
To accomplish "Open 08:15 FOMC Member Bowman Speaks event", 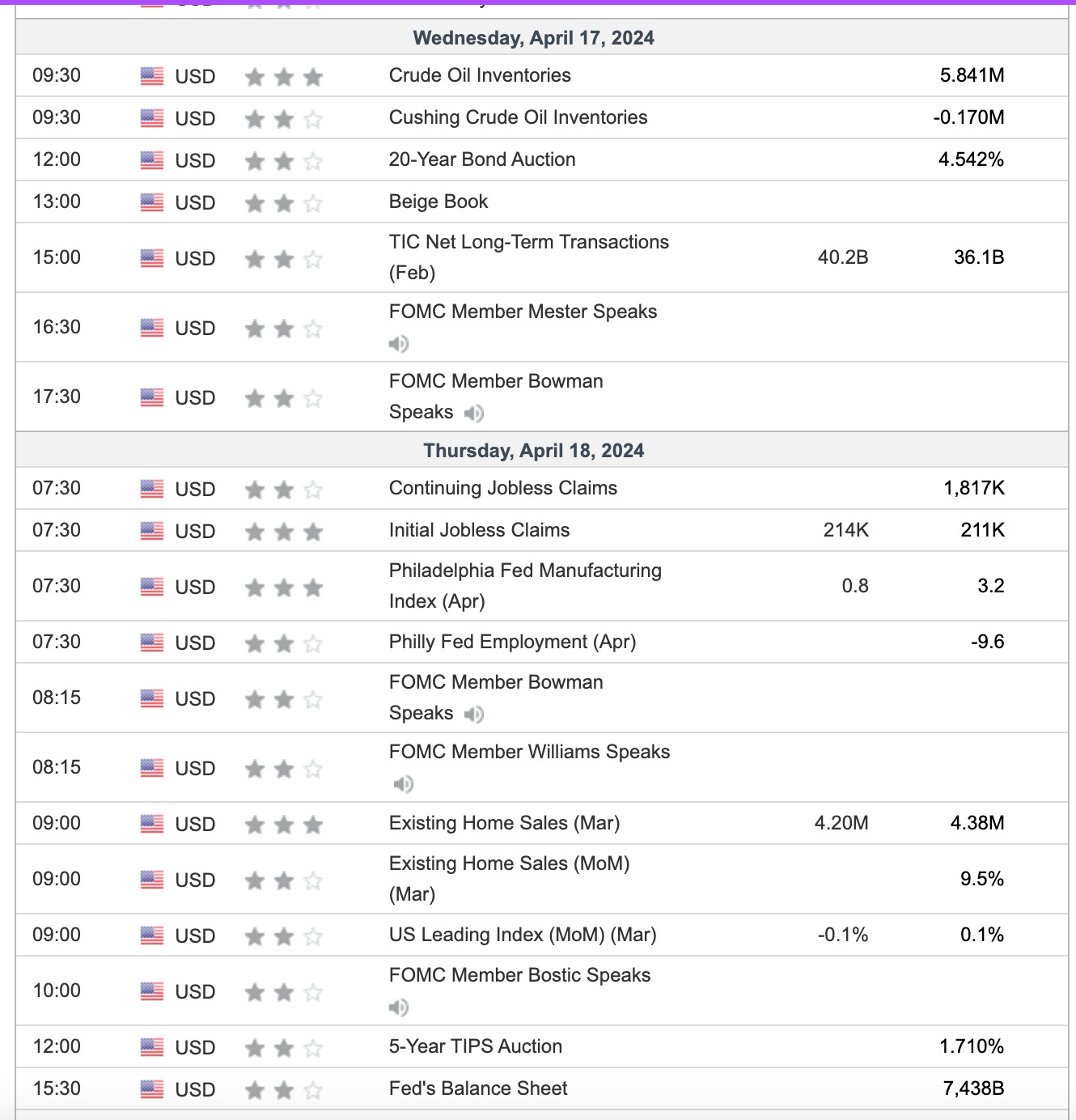I will (496, 698).
